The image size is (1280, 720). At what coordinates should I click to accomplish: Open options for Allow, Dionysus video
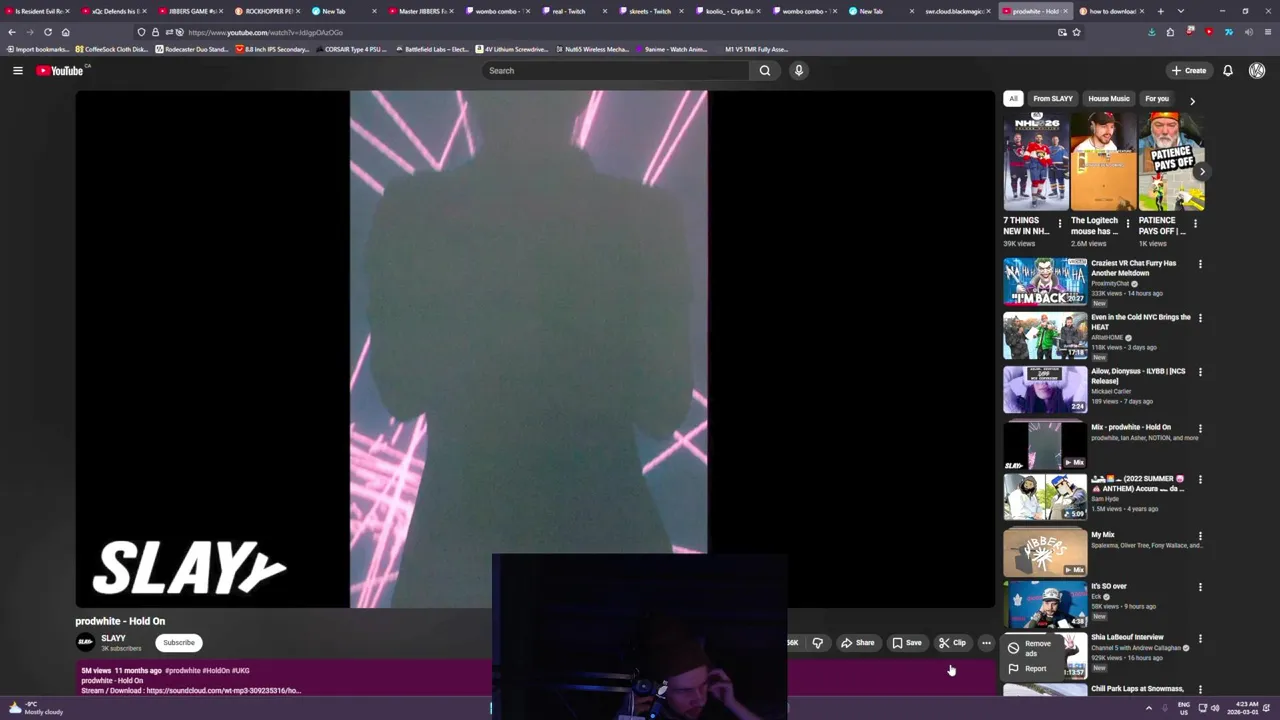1200,373
